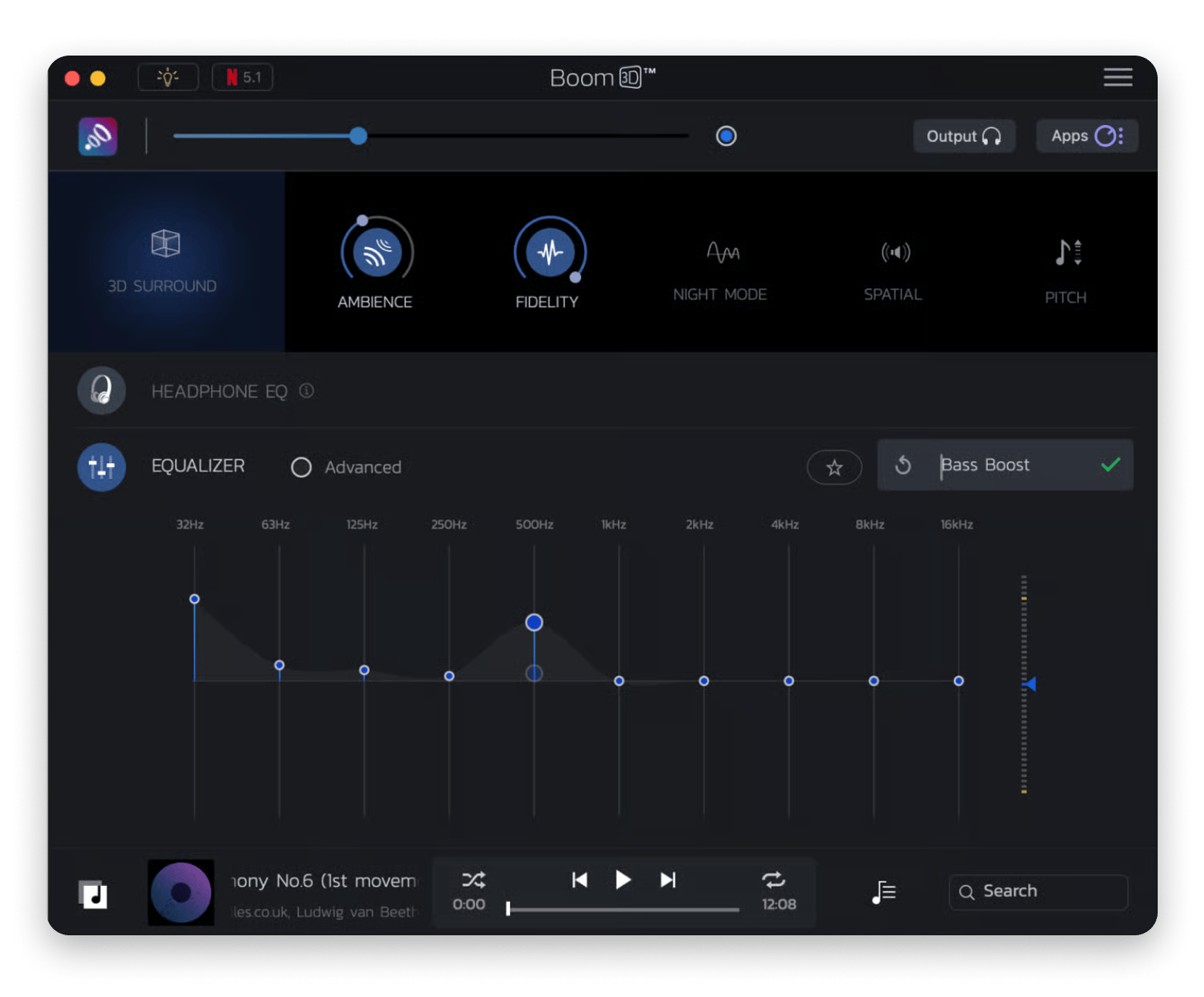Click the song title text
Screen dimensions: 1204x997
click(323, 880)
